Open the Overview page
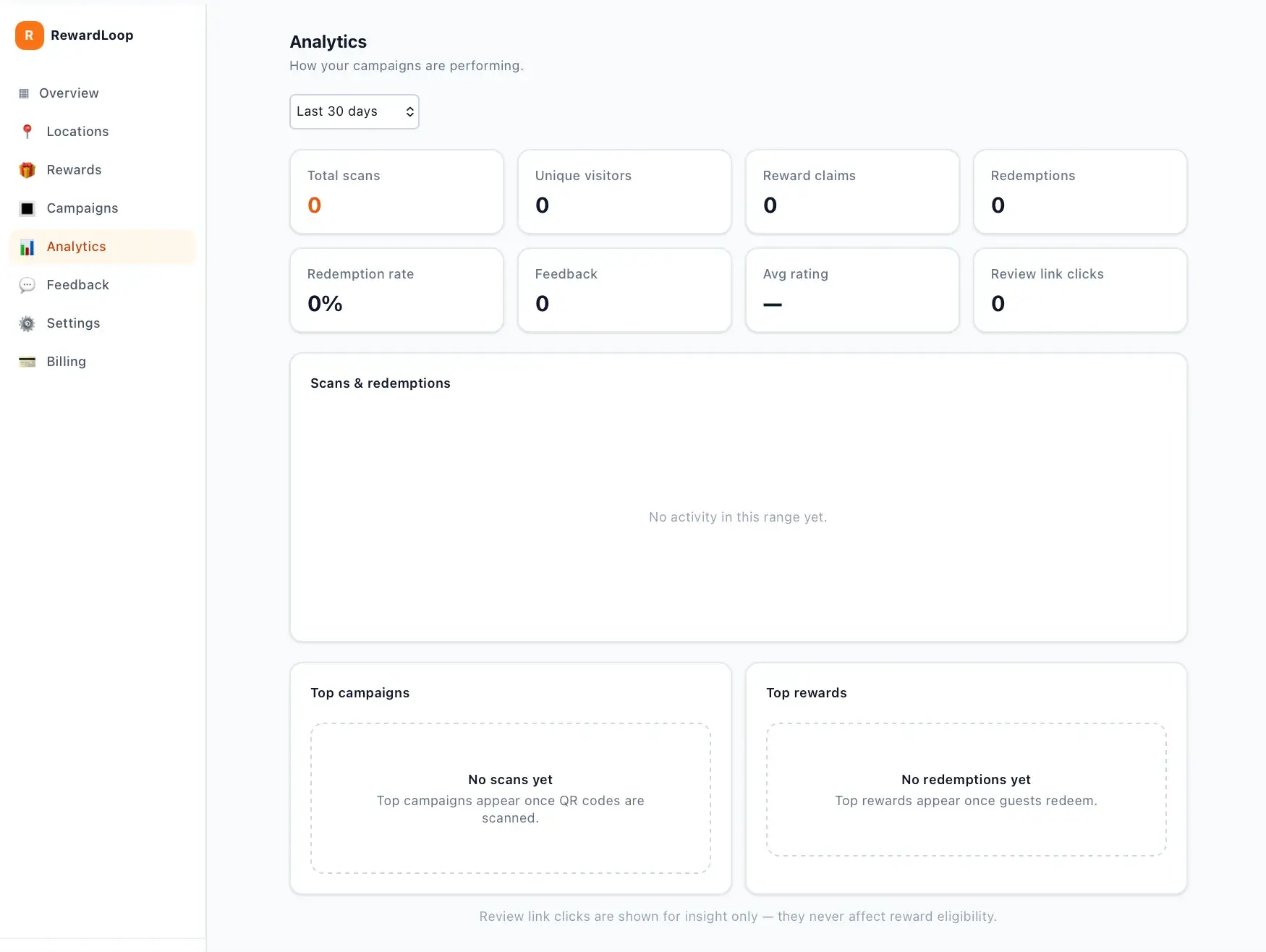Viewport: 1266px width, 952px height. click(x=103, y=93)
